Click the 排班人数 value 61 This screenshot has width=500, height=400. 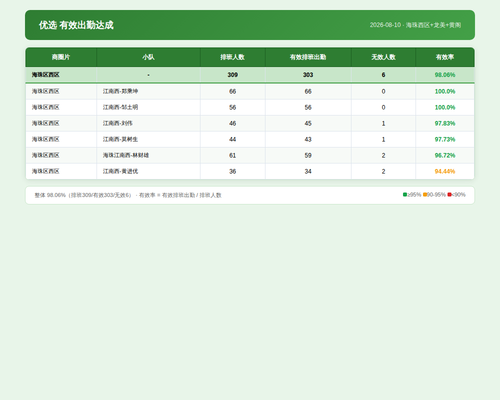click(233, 155)
